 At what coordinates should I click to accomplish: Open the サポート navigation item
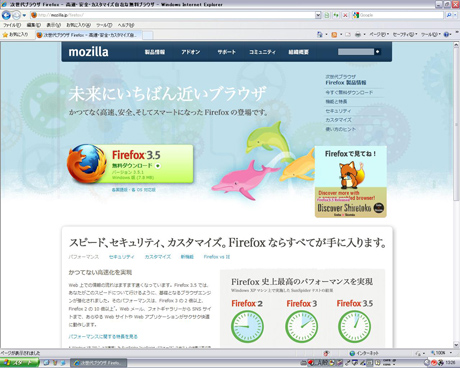point(227,52)
